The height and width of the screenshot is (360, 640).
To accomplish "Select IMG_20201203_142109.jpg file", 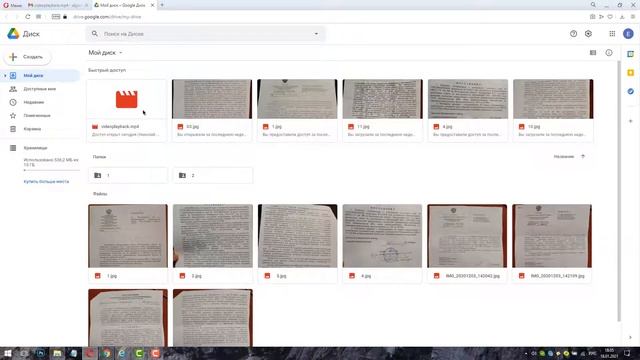I will click(x=552, y=243).
